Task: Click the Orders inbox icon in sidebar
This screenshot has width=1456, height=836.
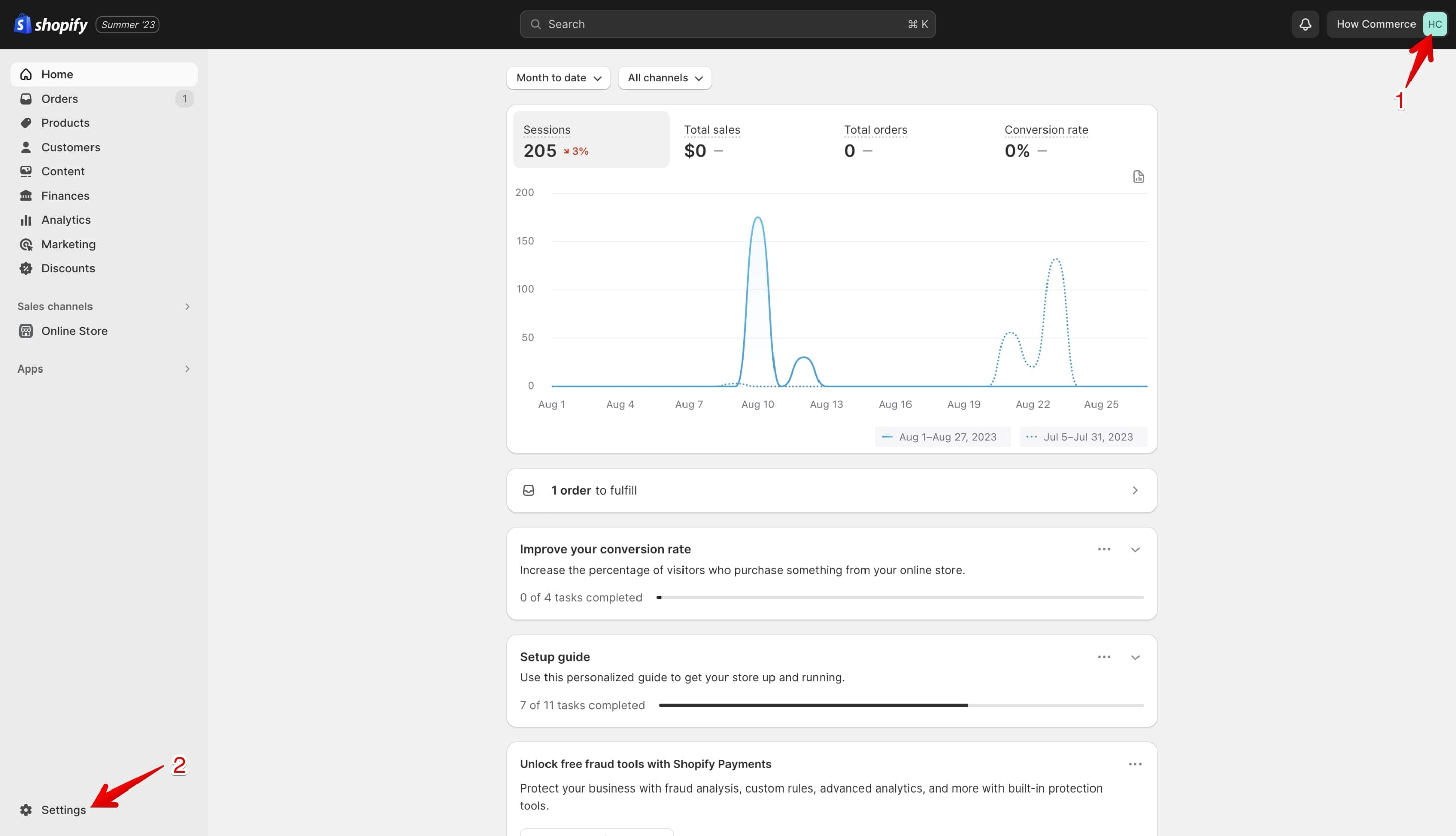Action: coord(26,99)
